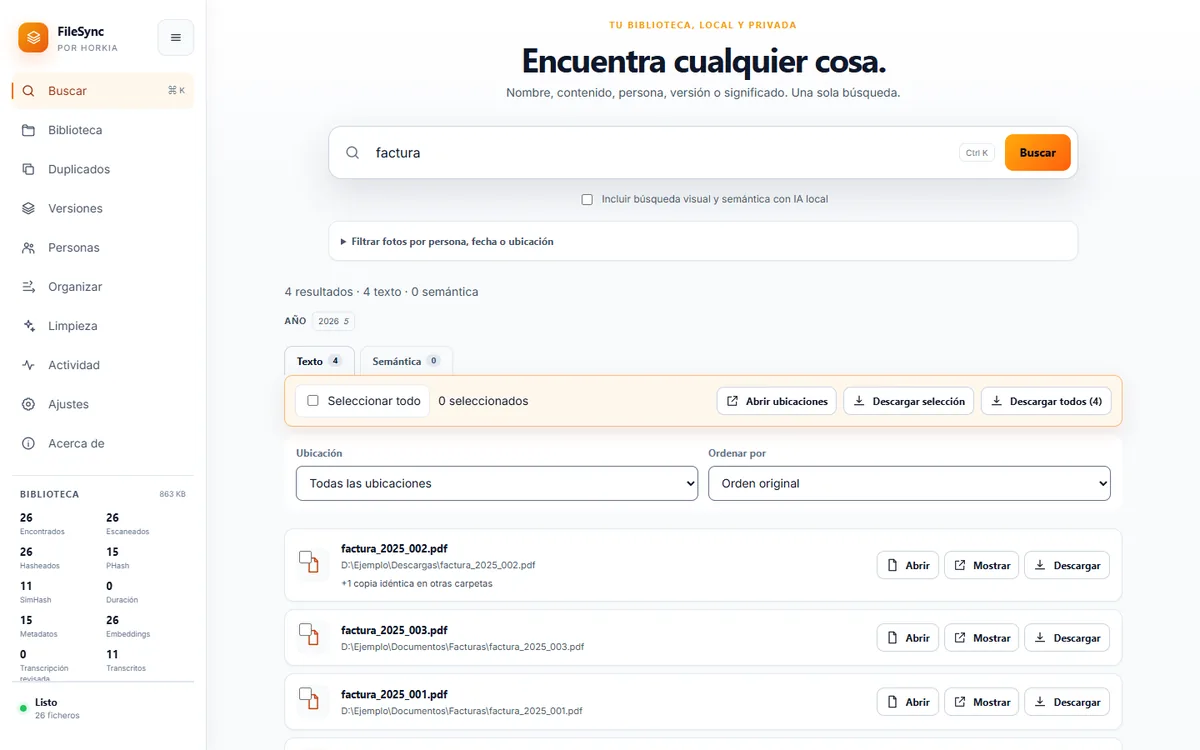
Task: Go to Duplicados in the sidebar
Action: tap(103, 169)
